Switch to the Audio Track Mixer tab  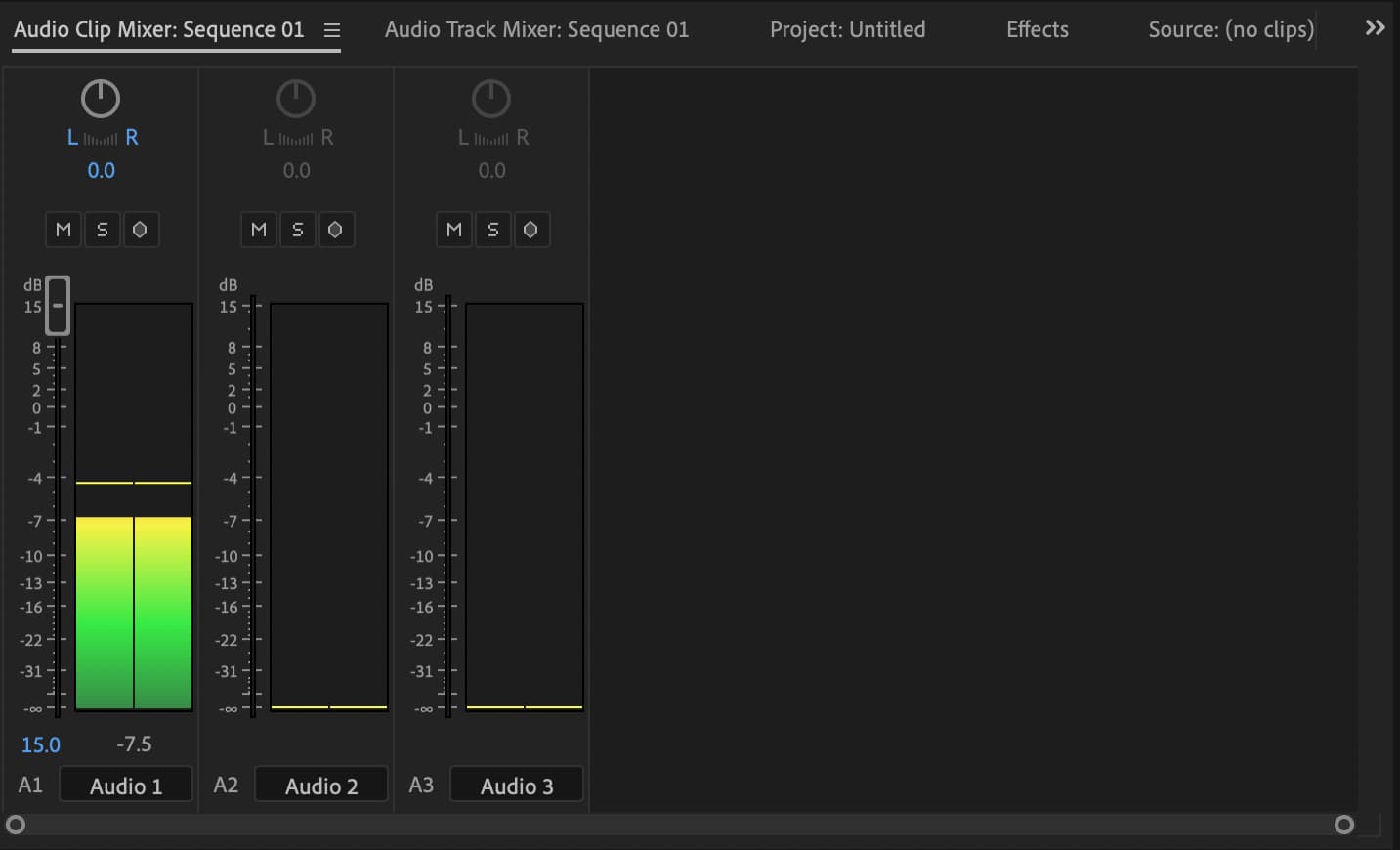tap(536, 29)
